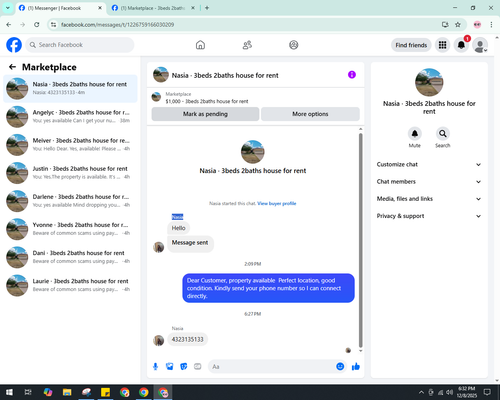Viewport: 500px width, 400px height.
Task: Switch to the Messenger browser tab
Action: pos(60,8)
